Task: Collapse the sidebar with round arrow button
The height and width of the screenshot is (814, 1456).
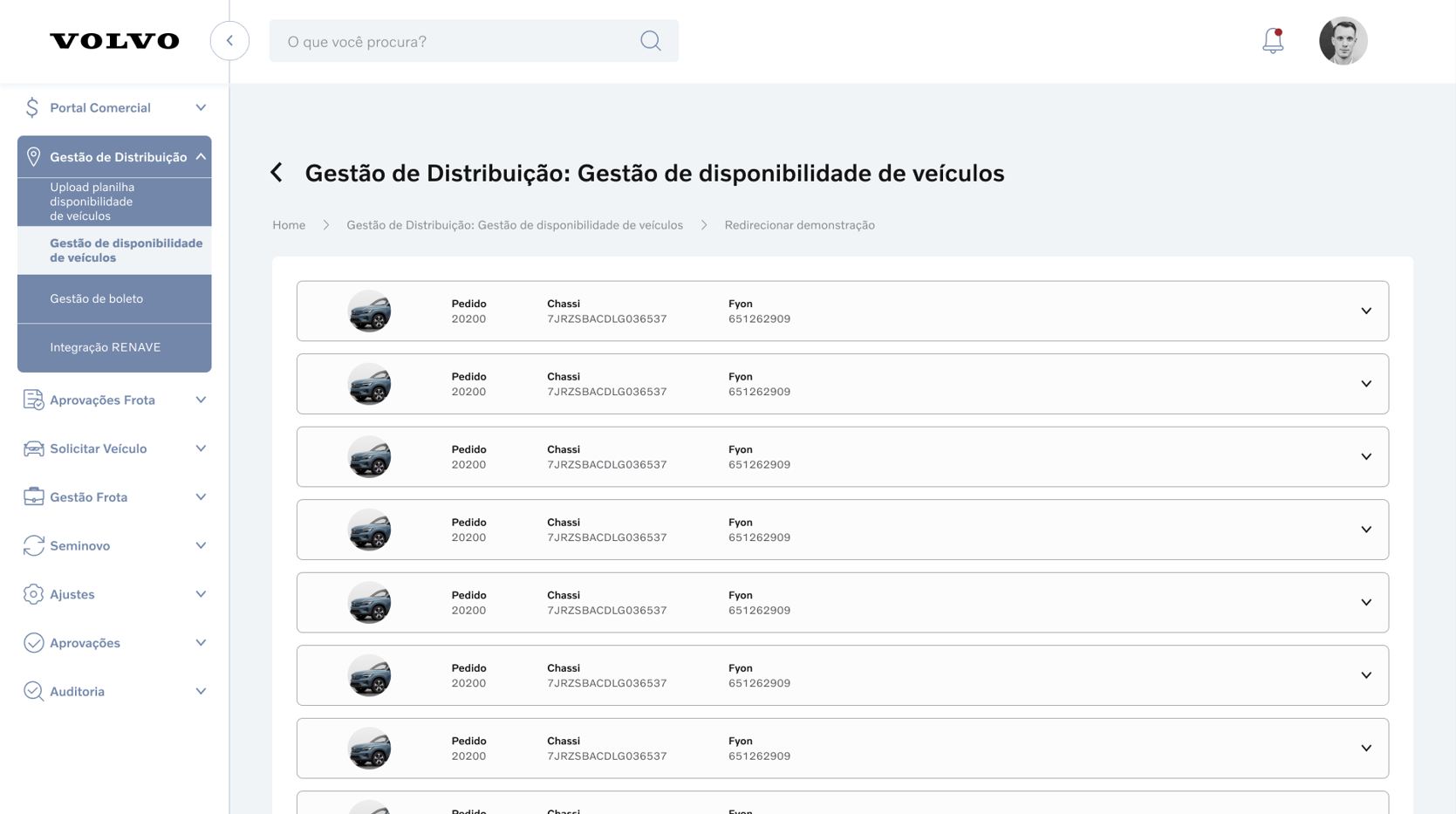Action: [229, 41]
